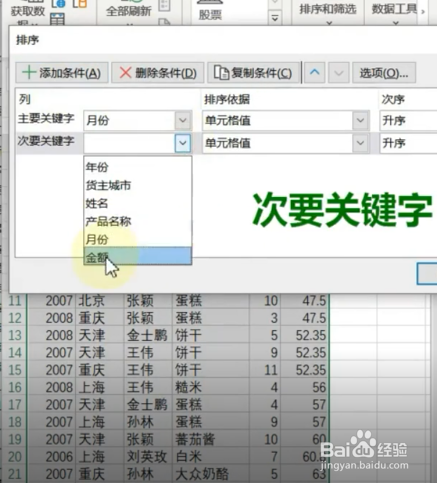This screenshot has width=437, height=483.
Task: Open the 主要关键字 次序 dropdown 升序
Action: pyautogui.click(x=408, y=120)
